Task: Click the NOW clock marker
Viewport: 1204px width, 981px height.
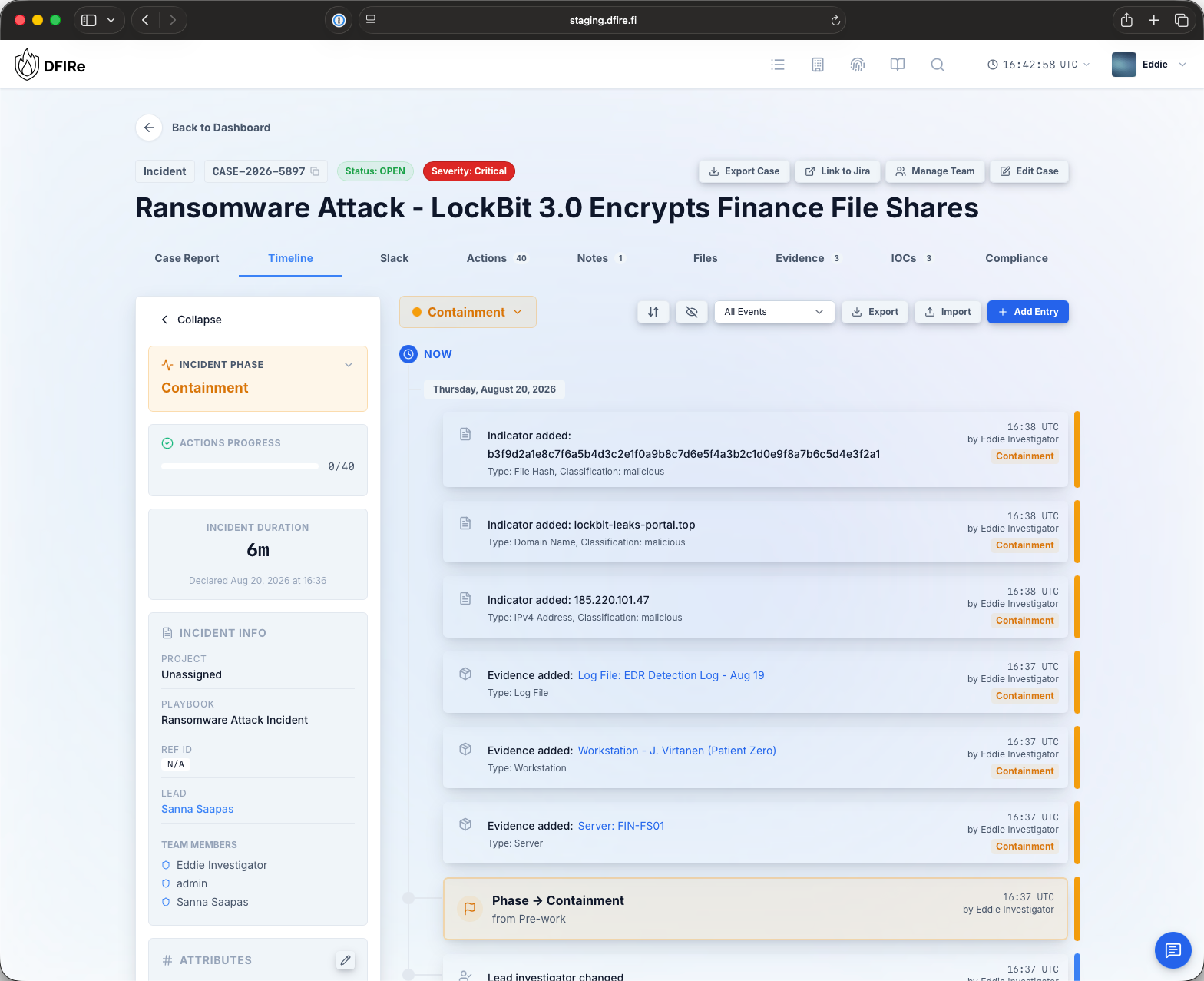Action: [408, 354]
